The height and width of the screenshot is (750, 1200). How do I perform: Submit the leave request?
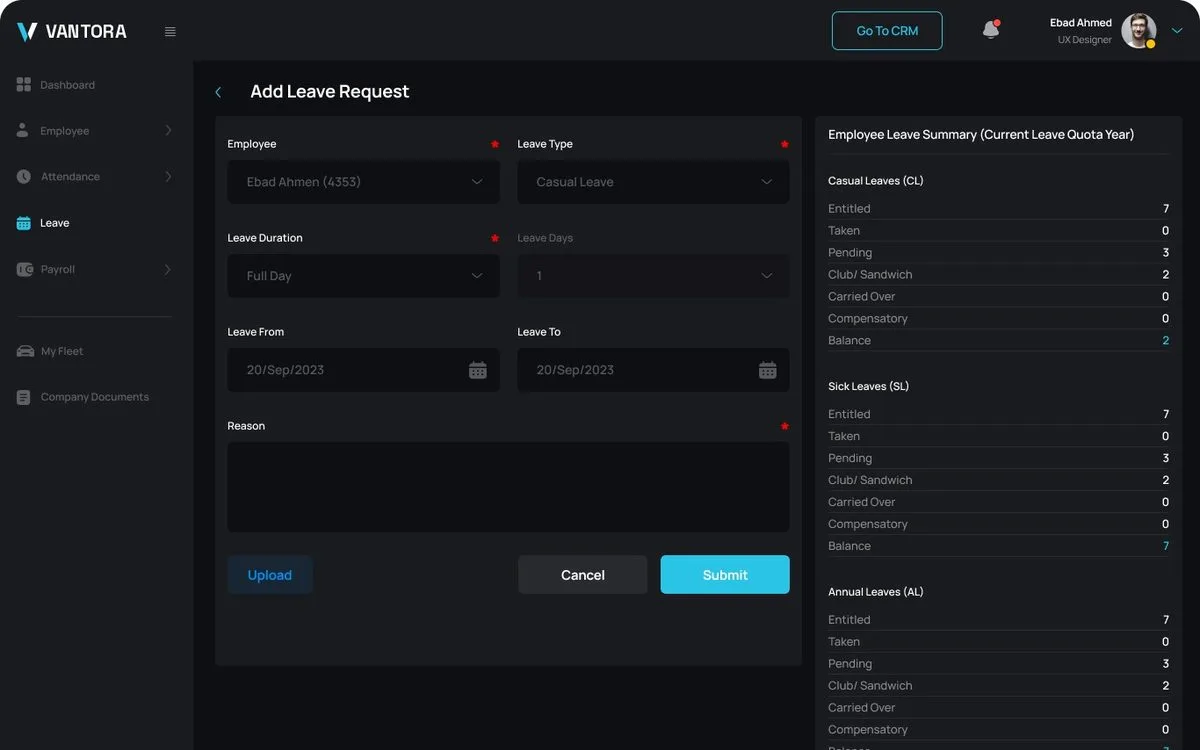[725, 575]
